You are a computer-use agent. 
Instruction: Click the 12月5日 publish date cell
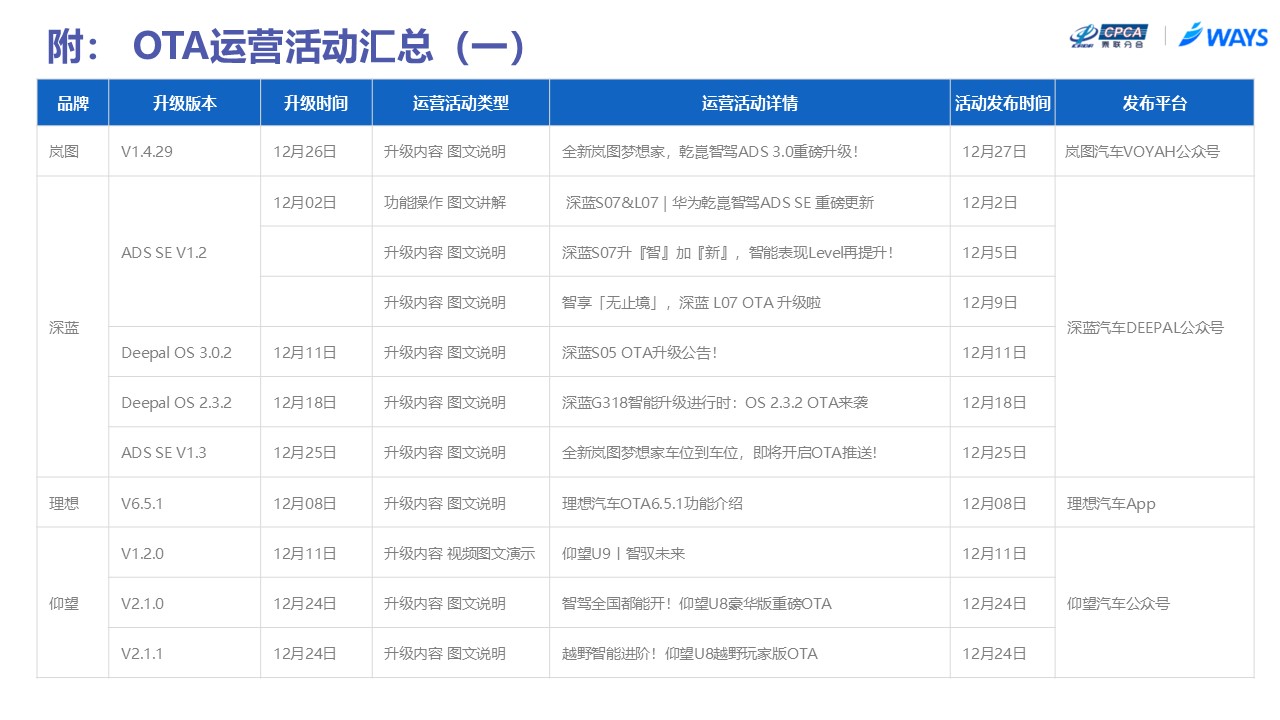(x=1003, y=252)
